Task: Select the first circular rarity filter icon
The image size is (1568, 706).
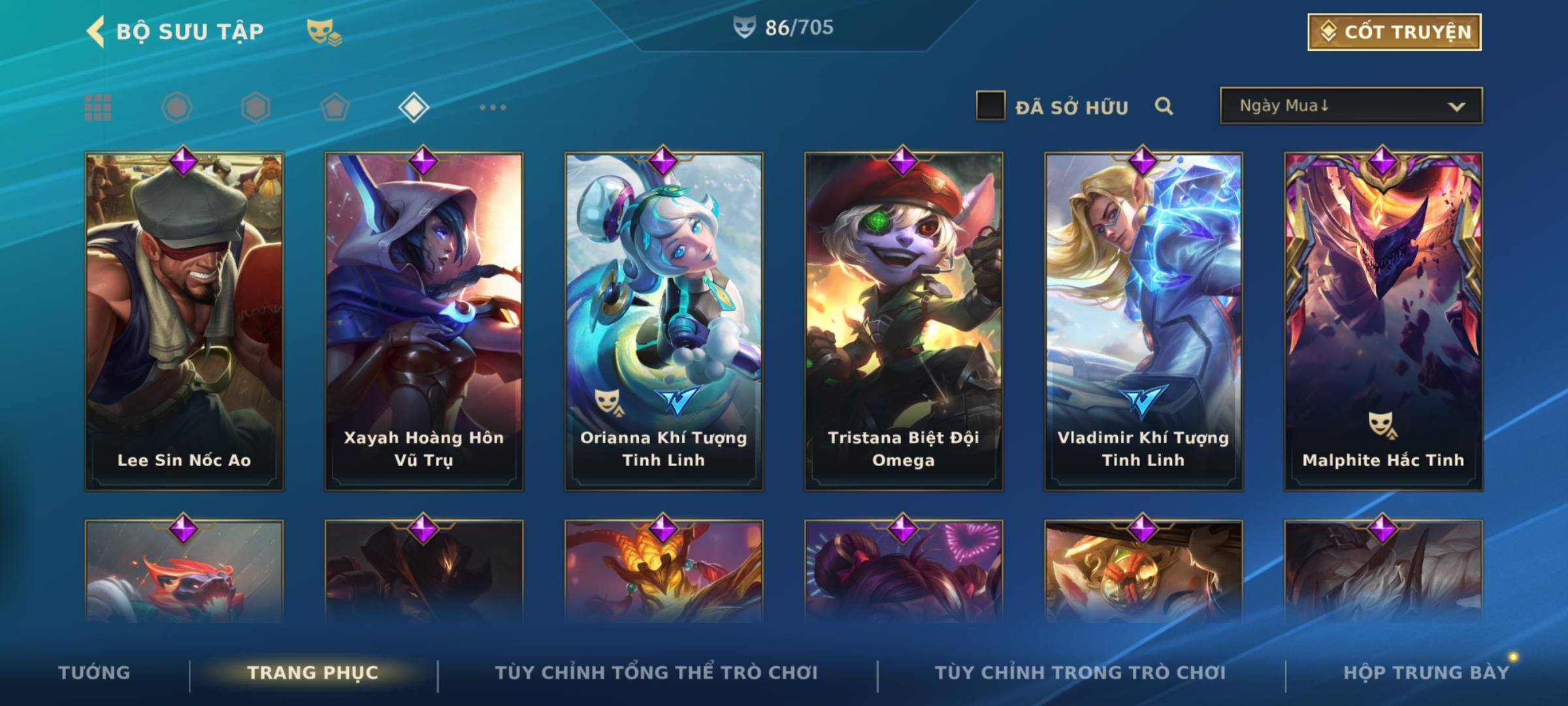Action: tap(177, 107)
